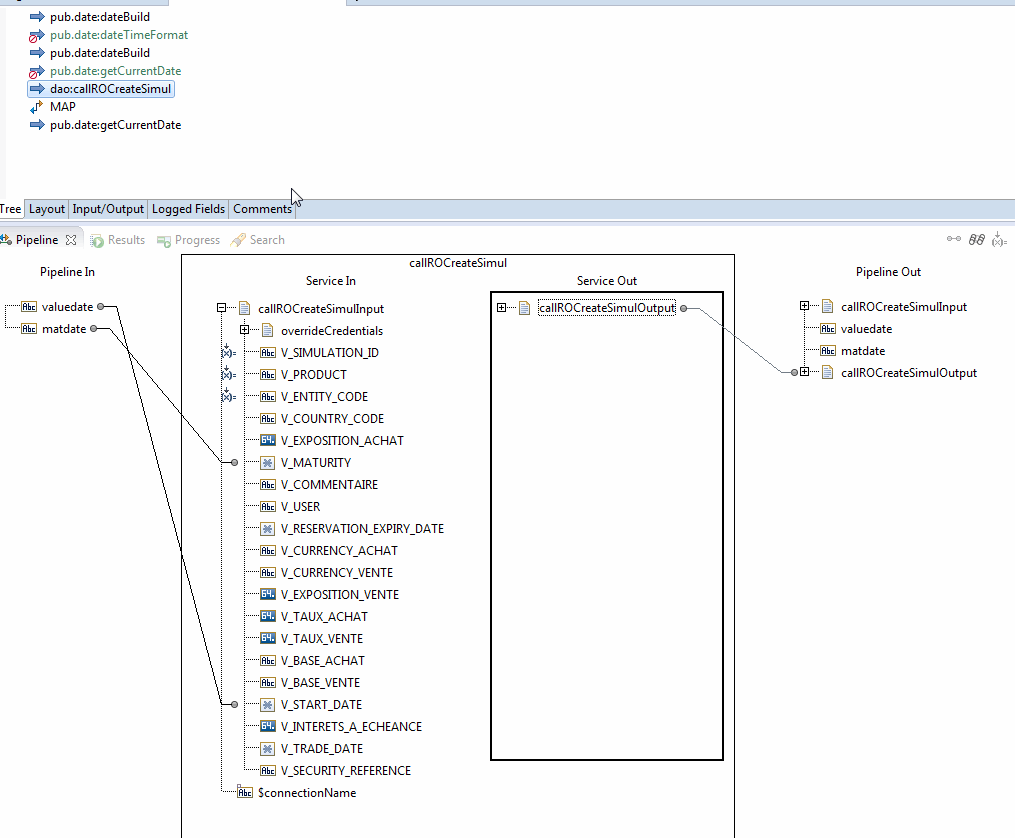Click the set-value marker beside V_ENTITY_CODE
The height and width of the screenshot is (838, 1015).
tap(229, 395)
